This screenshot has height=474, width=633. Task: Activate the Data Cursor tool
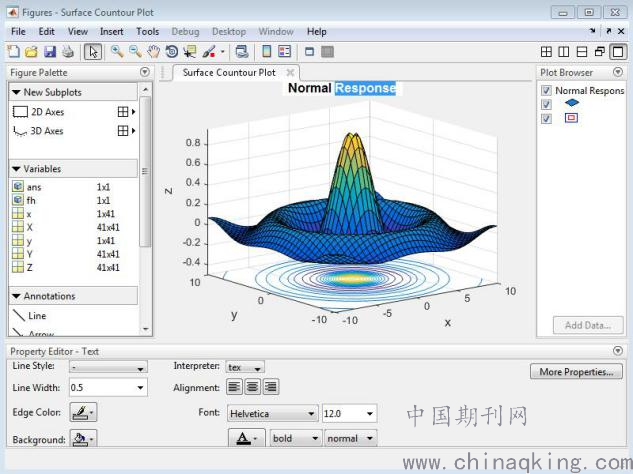click(x=190, y=52)
